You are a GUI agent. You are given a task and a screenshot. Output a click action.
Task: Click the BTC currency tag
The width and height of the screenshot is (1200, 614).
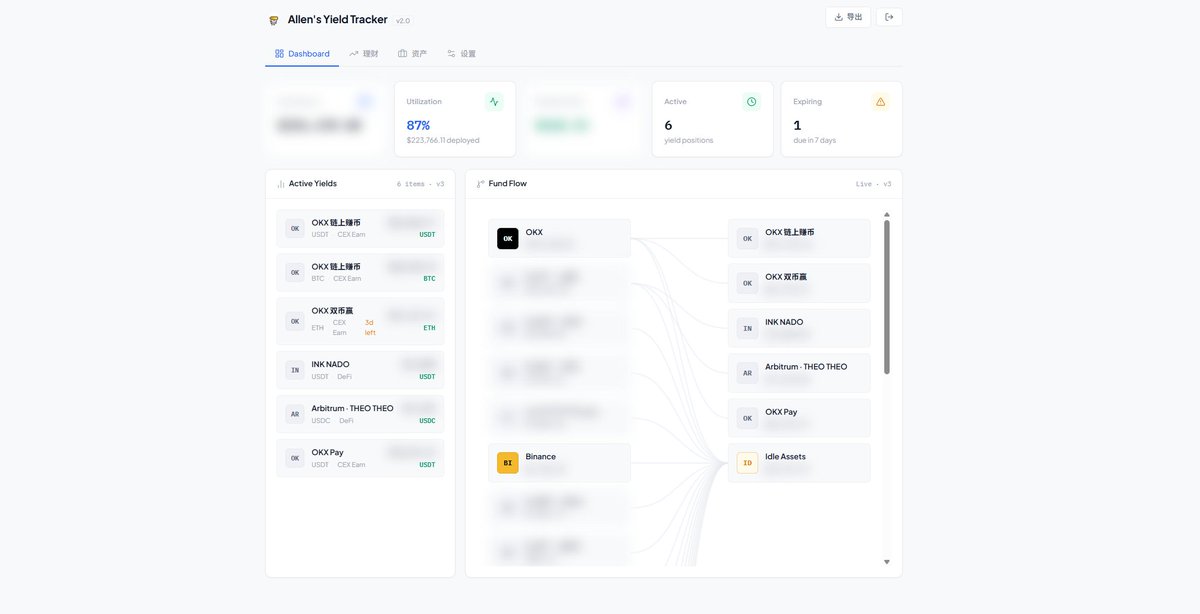tap(429, 279)
